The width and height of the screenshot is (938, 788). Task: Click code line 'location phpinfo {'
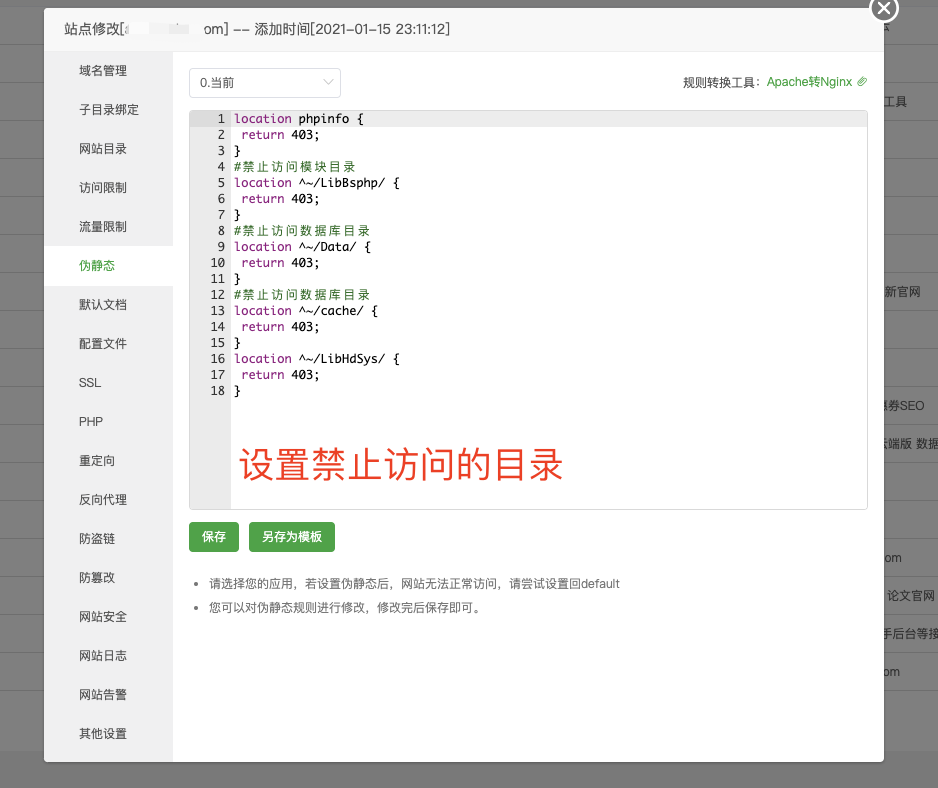(299, 118)
